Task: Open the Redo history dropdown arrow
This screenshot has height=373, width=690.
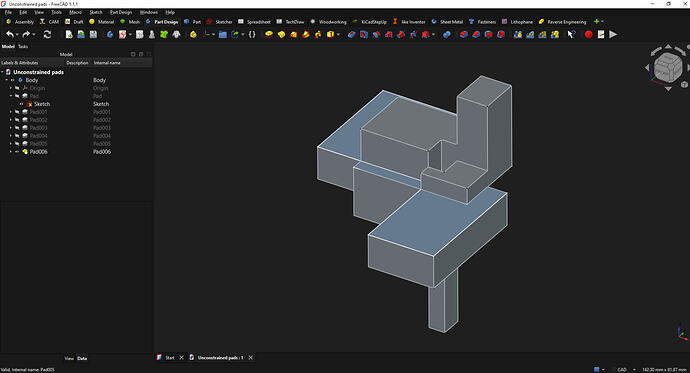Action: (34, 34)
